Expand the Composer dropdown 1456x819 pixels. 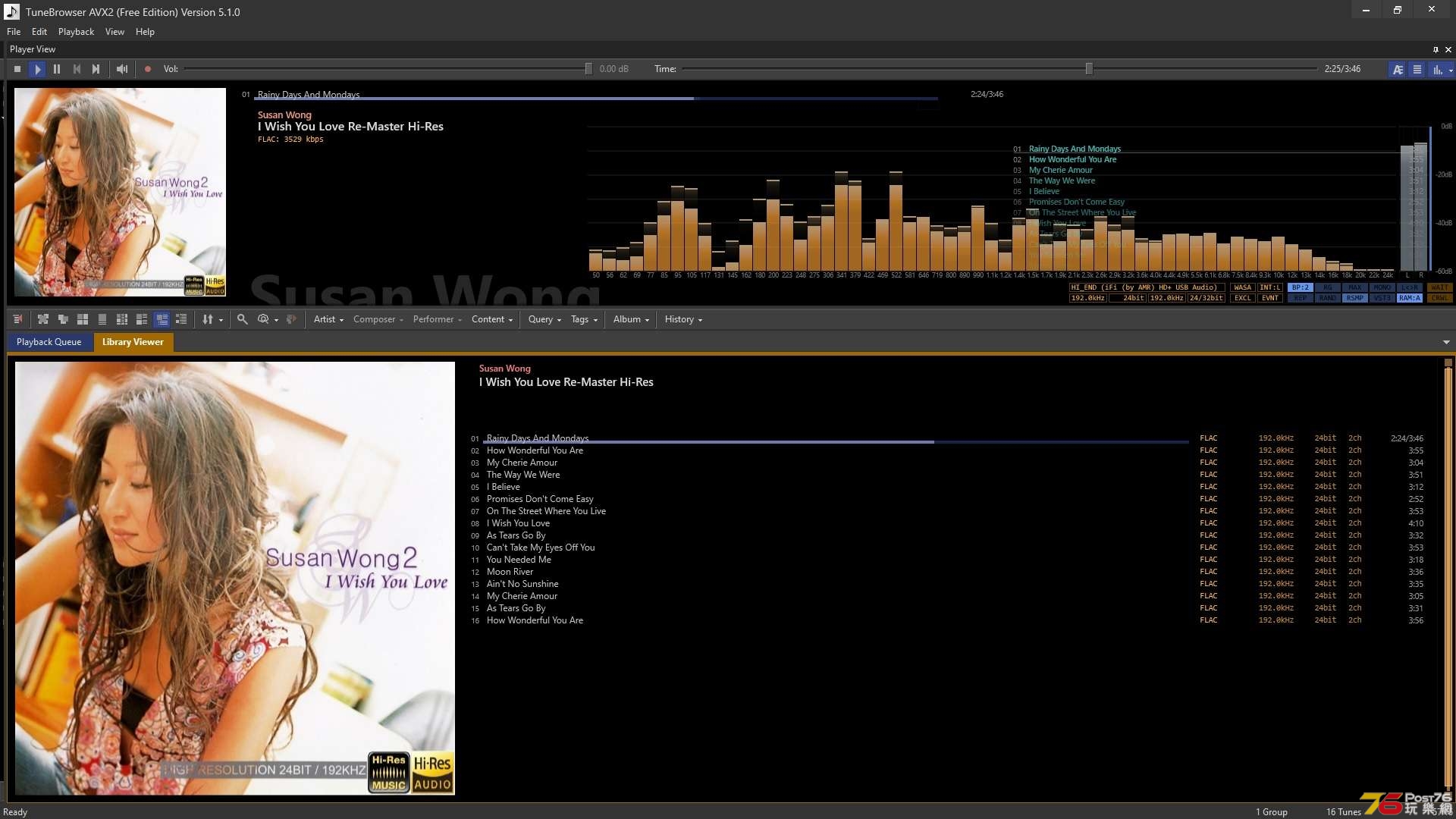click(378, 319)
